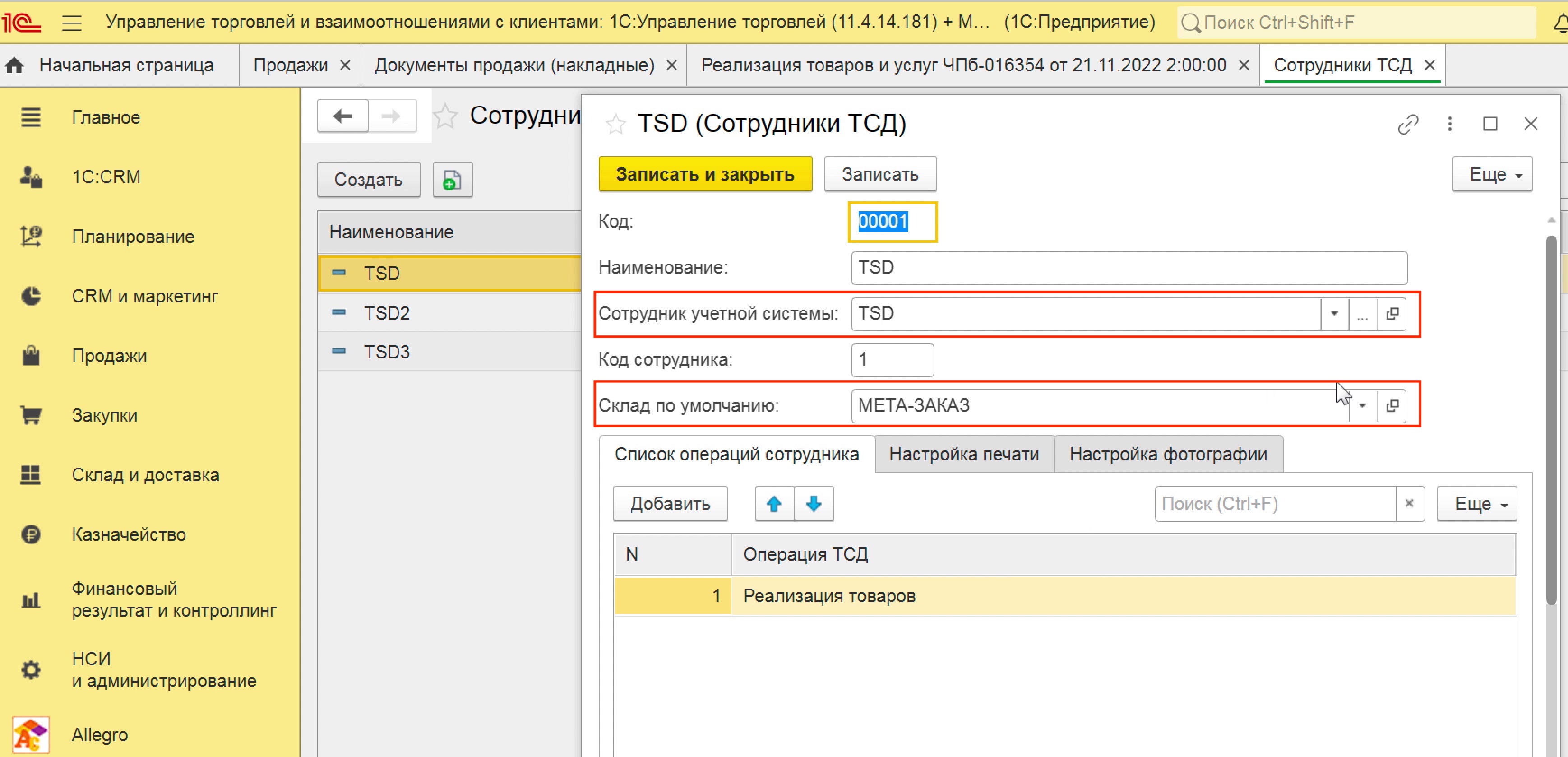Expand Сотрудник учетной системы dropdown list

coord(1334,314)
